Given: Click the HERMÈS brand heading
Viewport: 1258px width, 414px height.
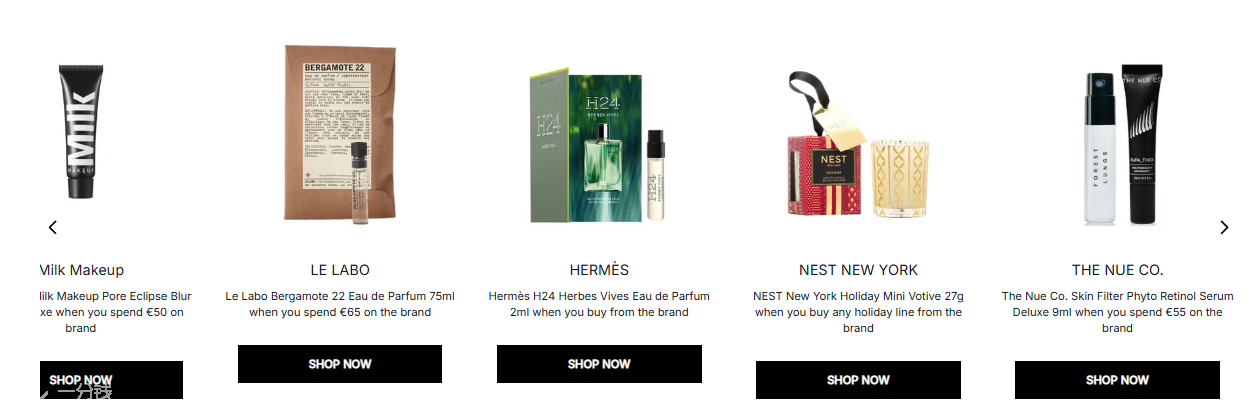Looking at the screenshot, I should 599,270.
